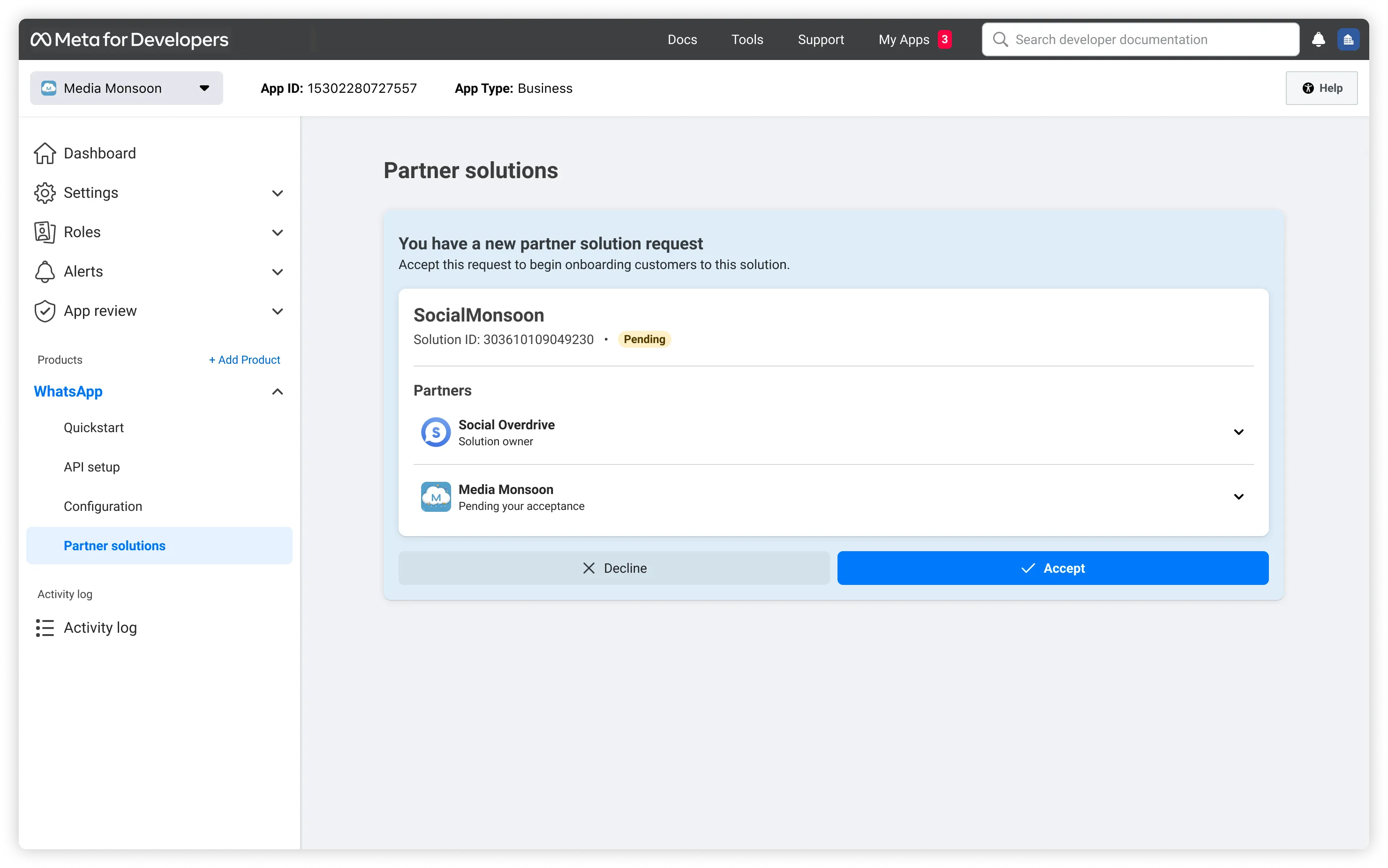Click the notifications bell icon
This screenshot has width=1388, height=868.
pos(1318,39)
